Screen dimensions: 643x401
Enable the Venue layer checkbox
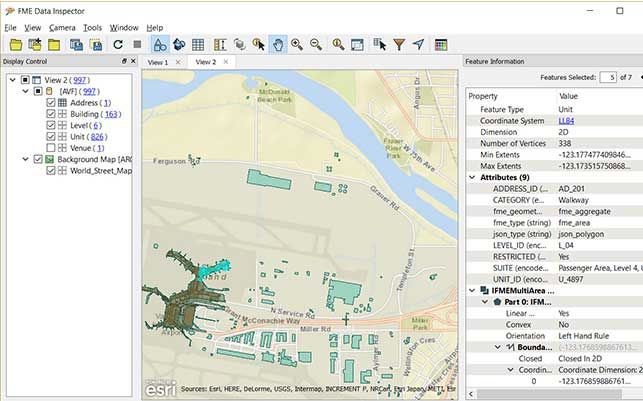tap(51, 148)
